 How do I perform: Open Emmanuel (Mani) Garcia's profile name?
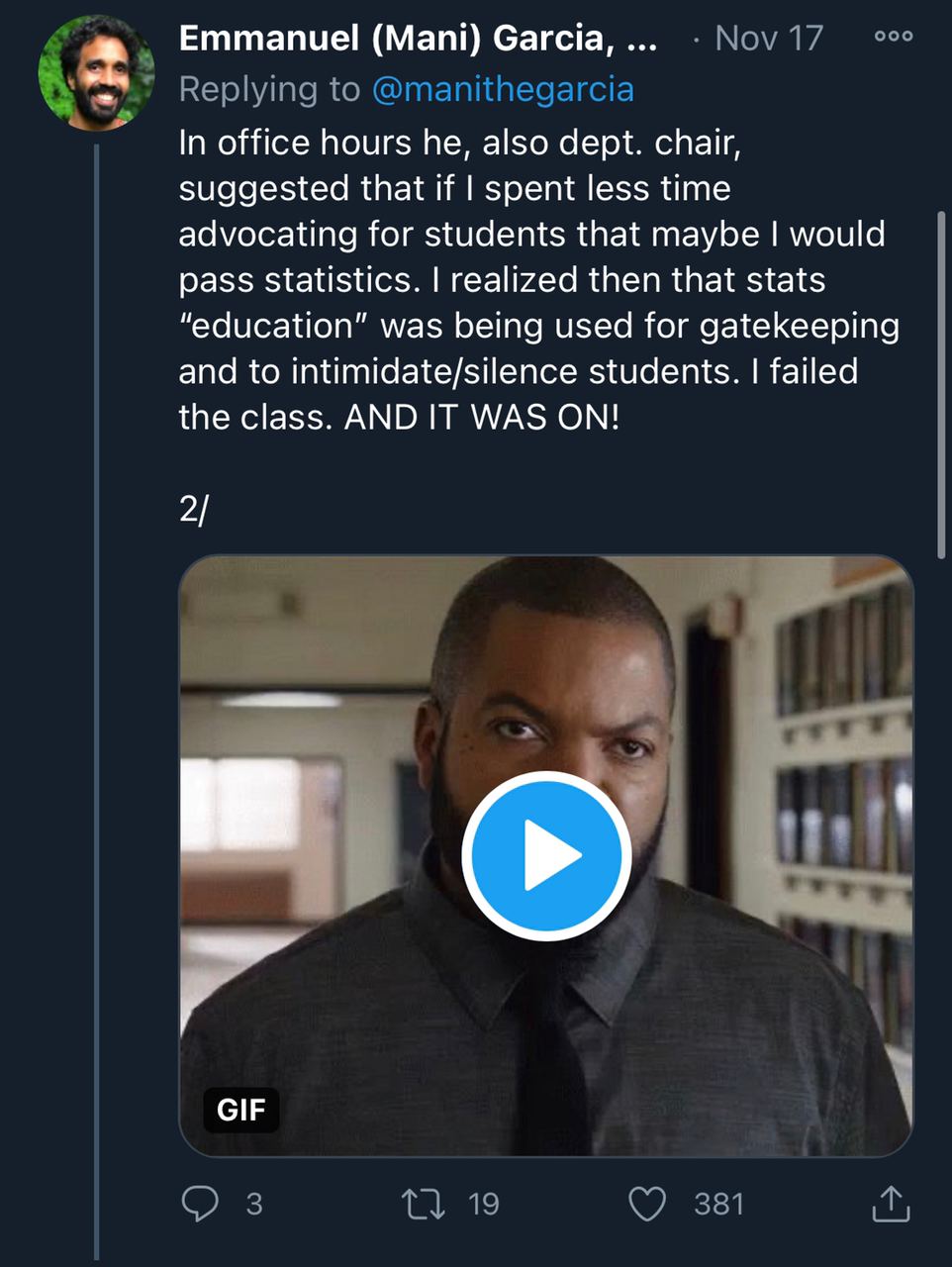[418, 39]
